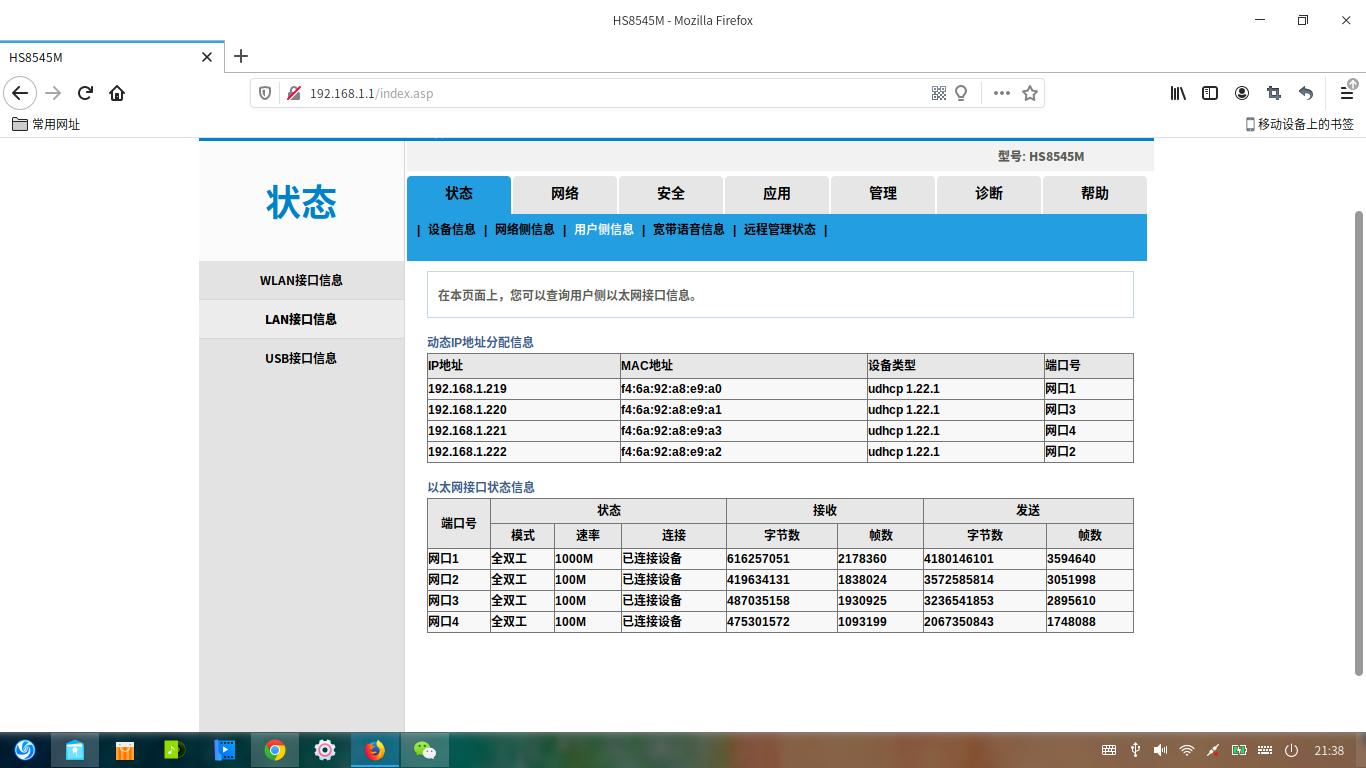The image size is (1366, 768).
Task: Open the Firefox hamburger menu
Action: coord(1346,93)
